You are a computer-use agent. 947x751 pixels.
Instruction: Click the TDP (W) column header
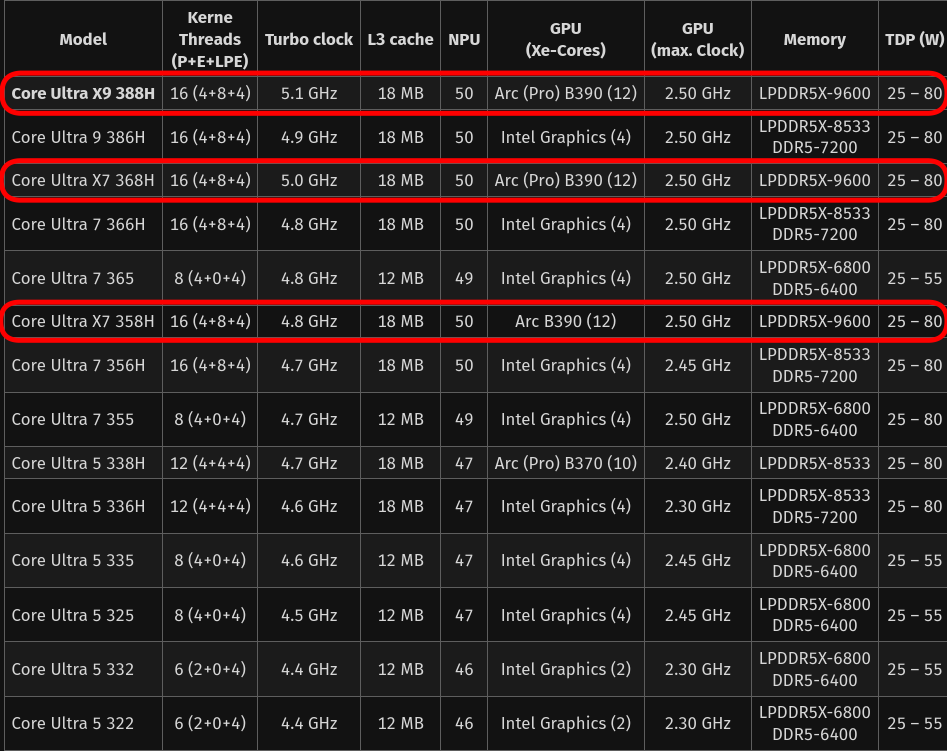pos(914,39)
